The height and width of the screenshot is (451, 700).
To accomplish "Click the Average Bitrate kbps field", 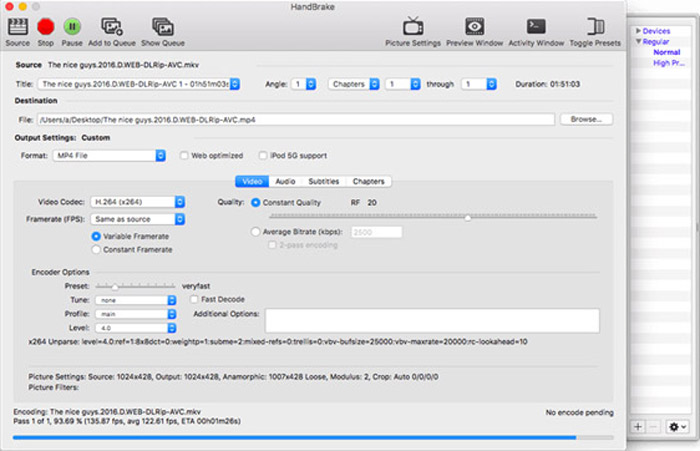I will [376, 232].
